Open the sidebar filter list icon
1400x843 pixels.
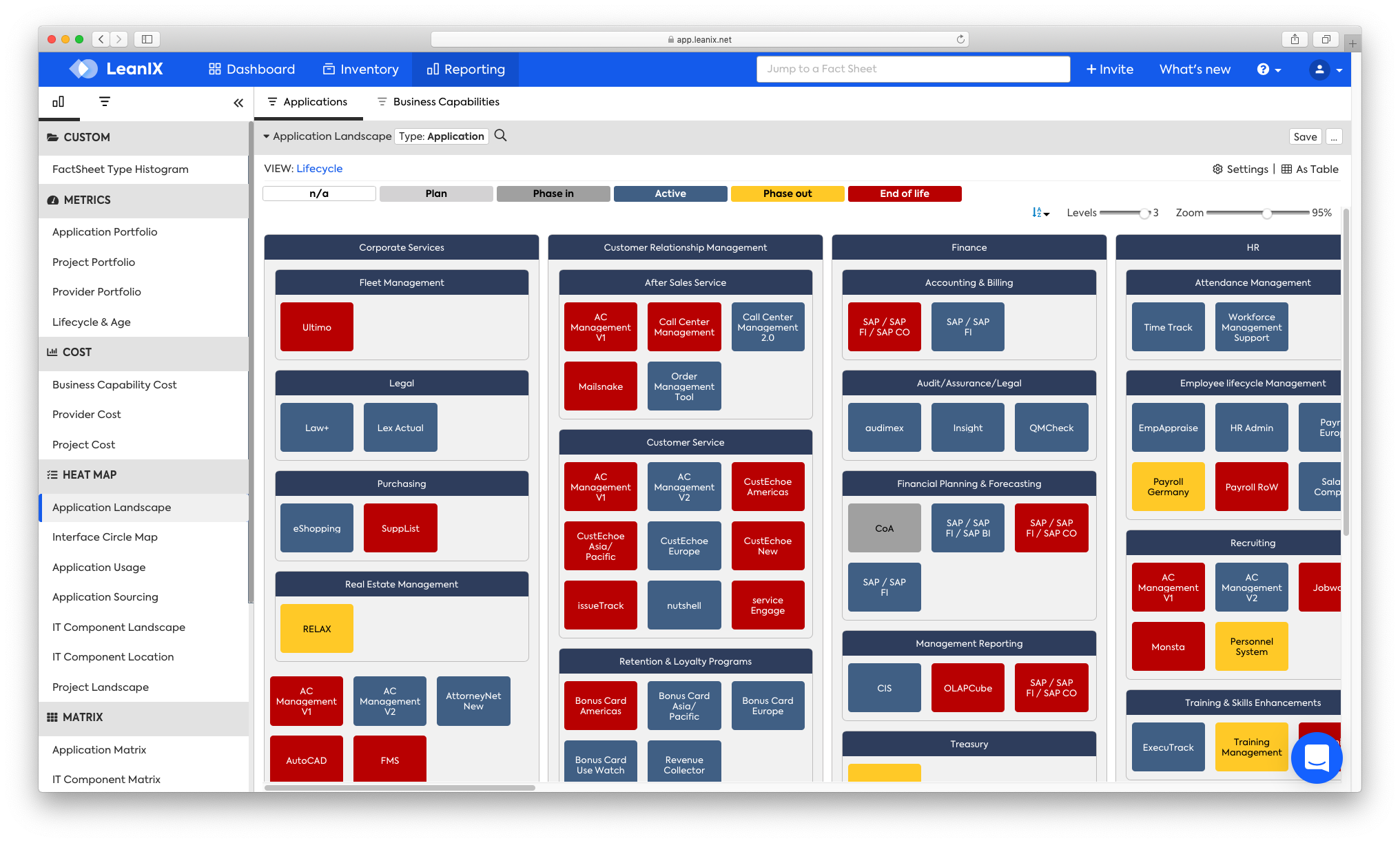pos(105,102)
